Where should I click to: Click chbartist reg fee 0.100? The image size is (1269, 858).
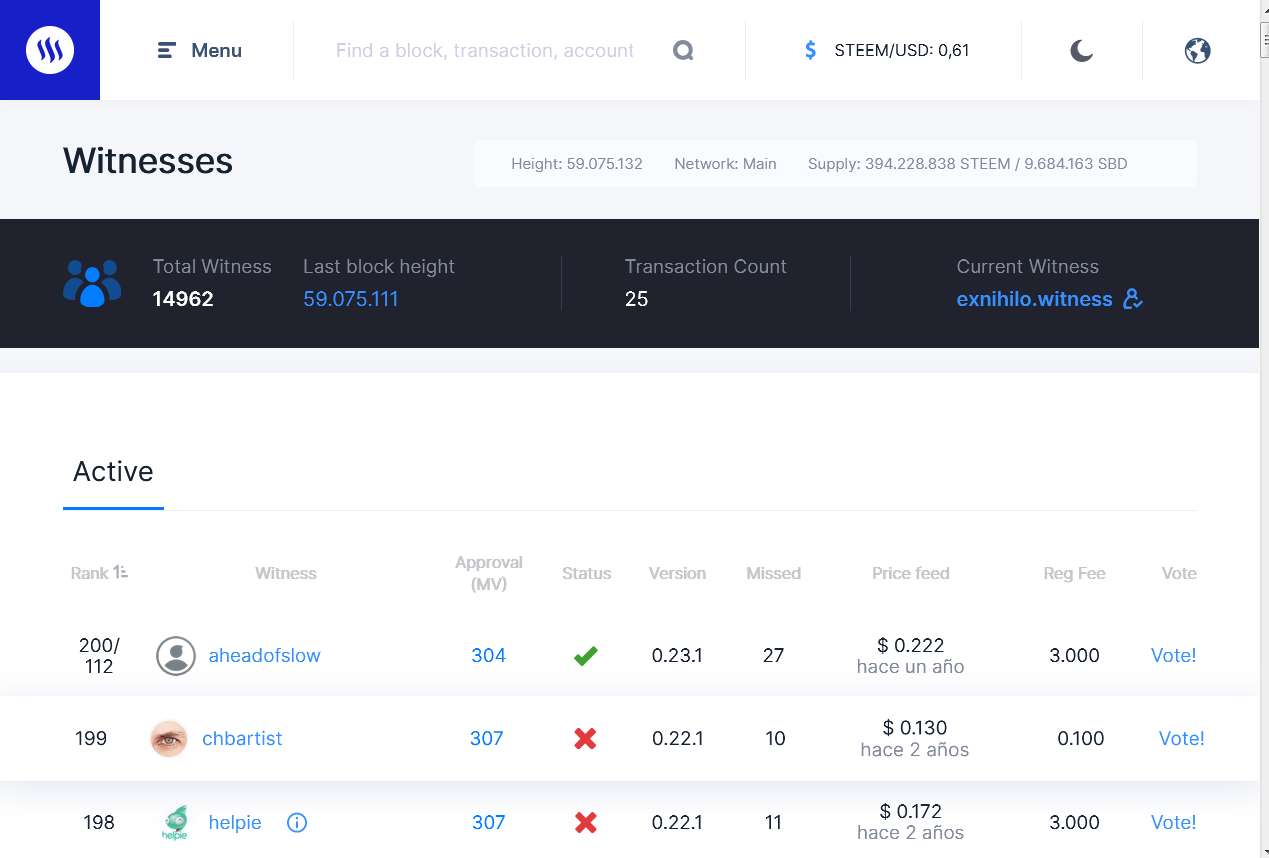point(1081,739)
